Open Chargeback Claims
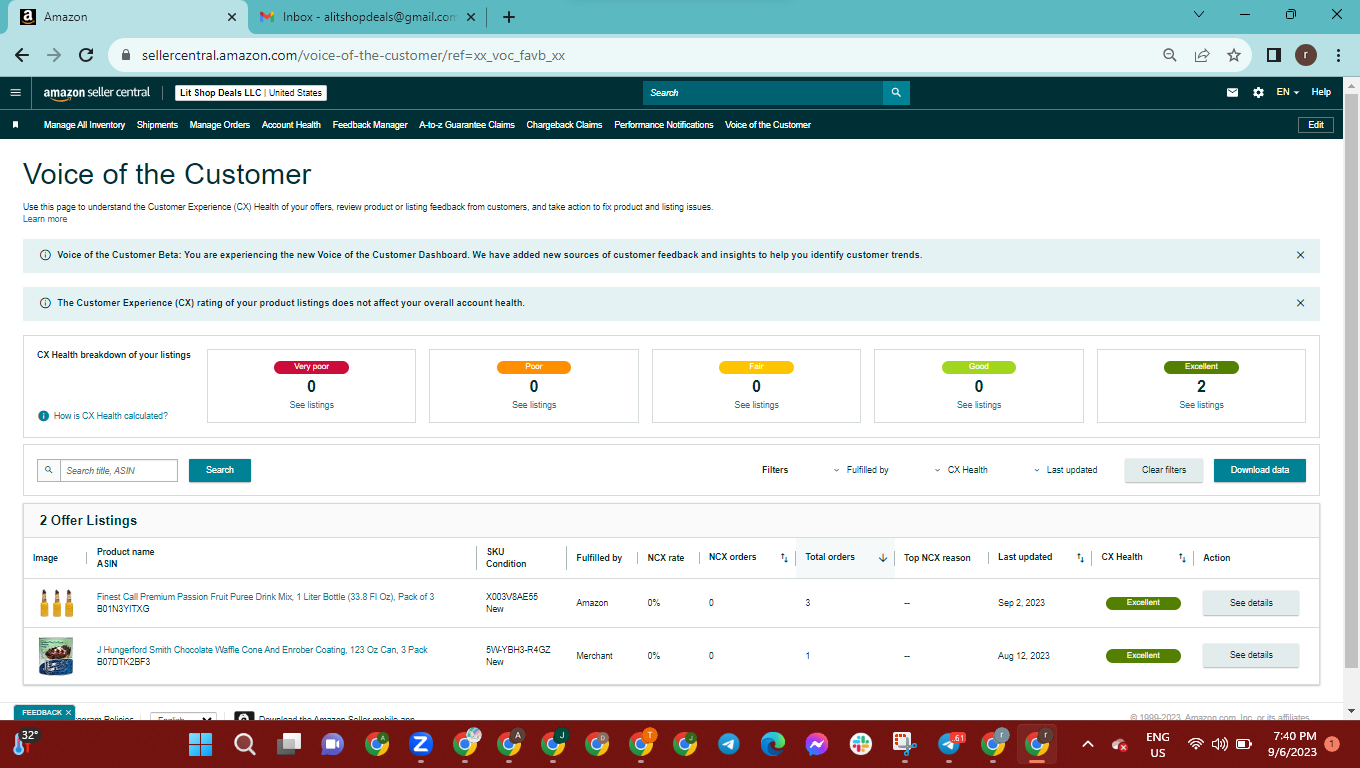Image resolution: width=1360 pixels, height=768 pixels. point(564,125)
